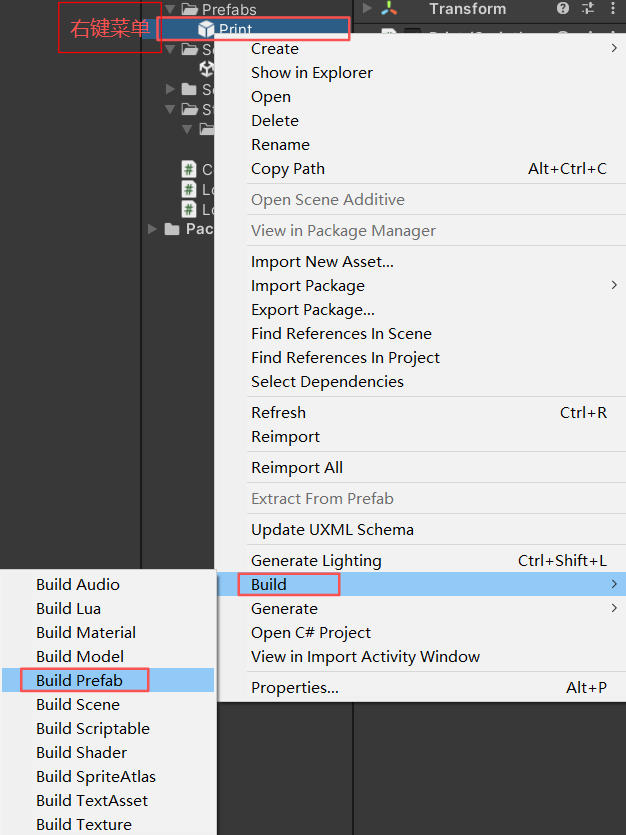Open Transform component help reference icon
The image size is (626, 835).
pos(564,9)
